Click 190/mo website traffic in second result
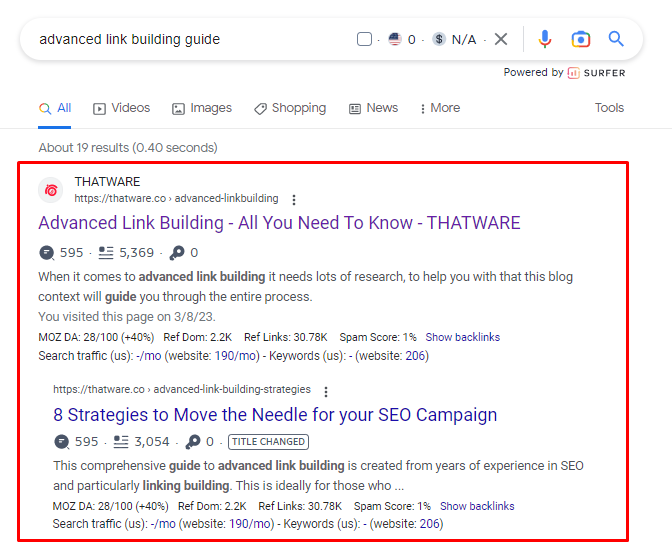 tap(251, 524)
